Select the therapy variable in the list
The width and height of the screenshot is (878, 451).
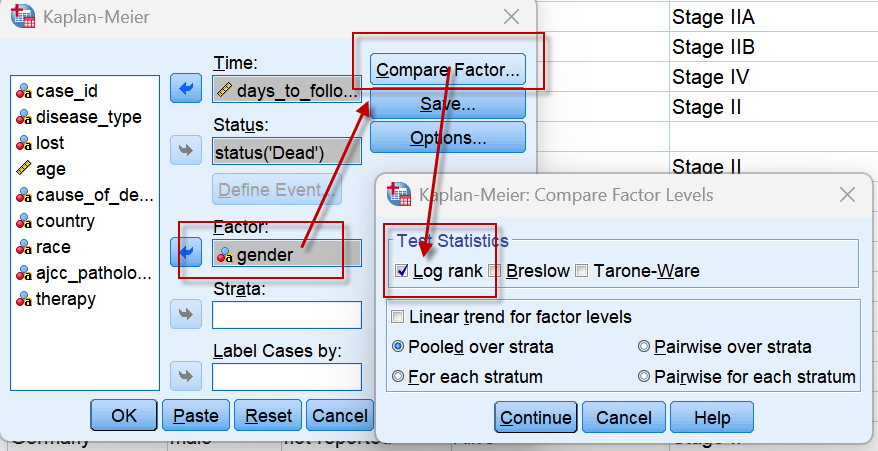[x=66, y=299]
